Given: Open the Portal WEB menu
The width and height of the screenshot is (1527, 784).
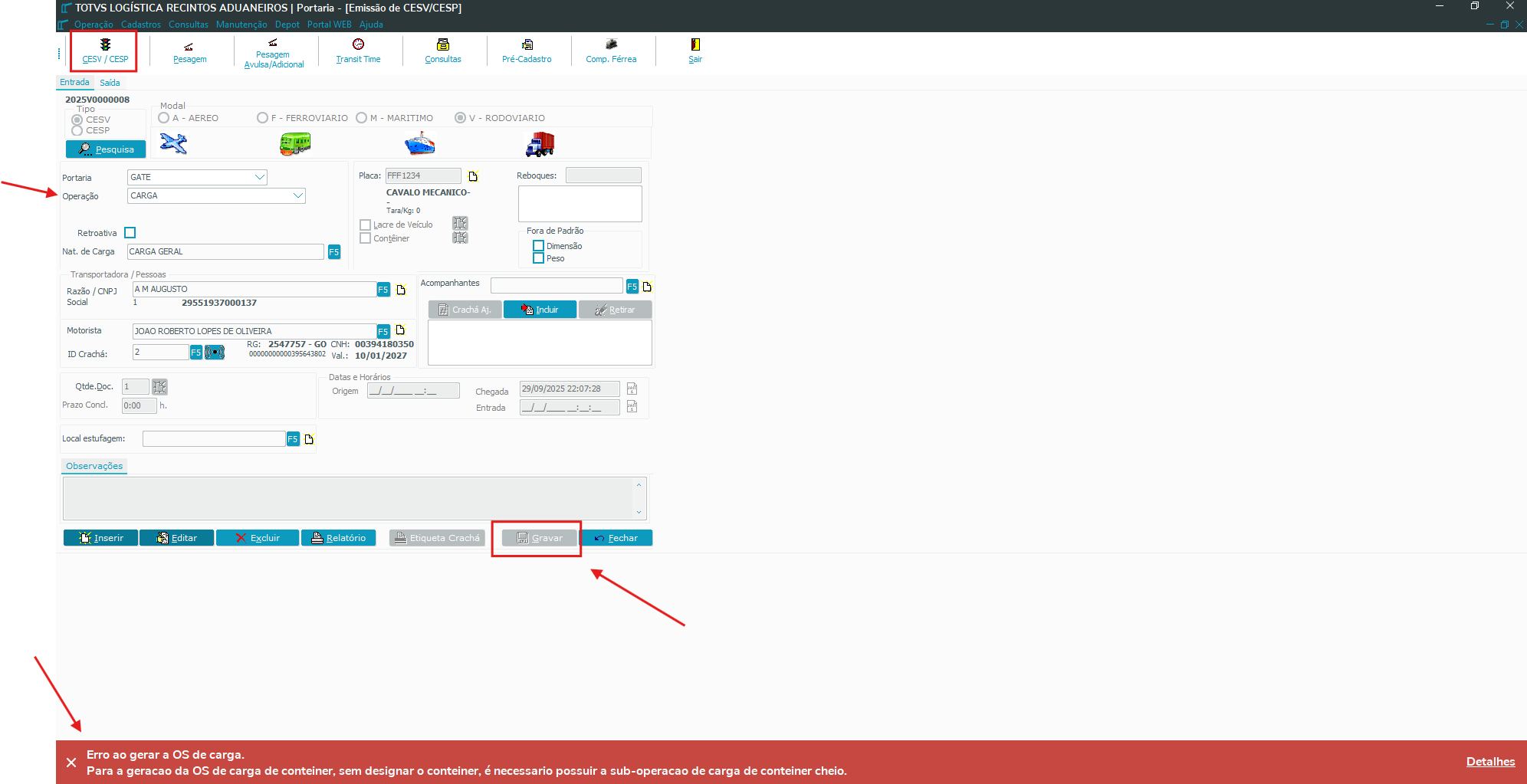Looking at the screenshot, I should point(330,25).
